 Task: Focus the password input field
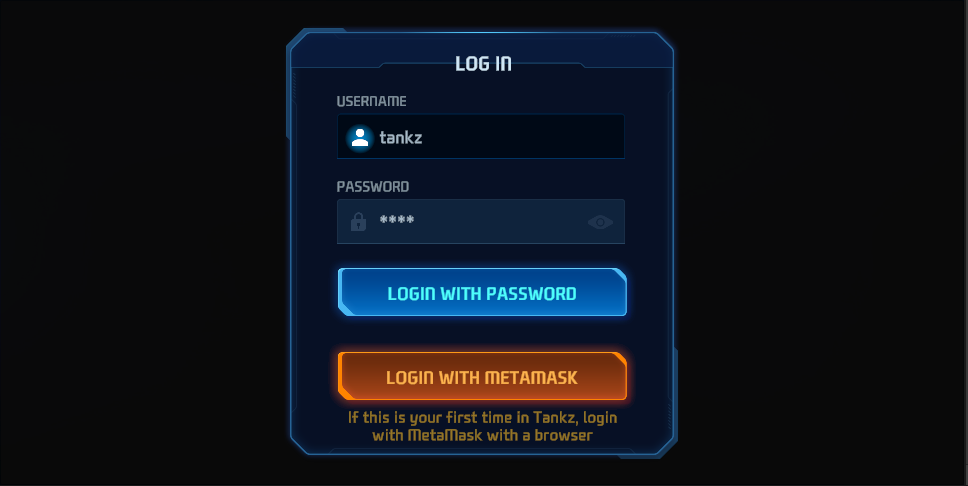tap(481, 221)
